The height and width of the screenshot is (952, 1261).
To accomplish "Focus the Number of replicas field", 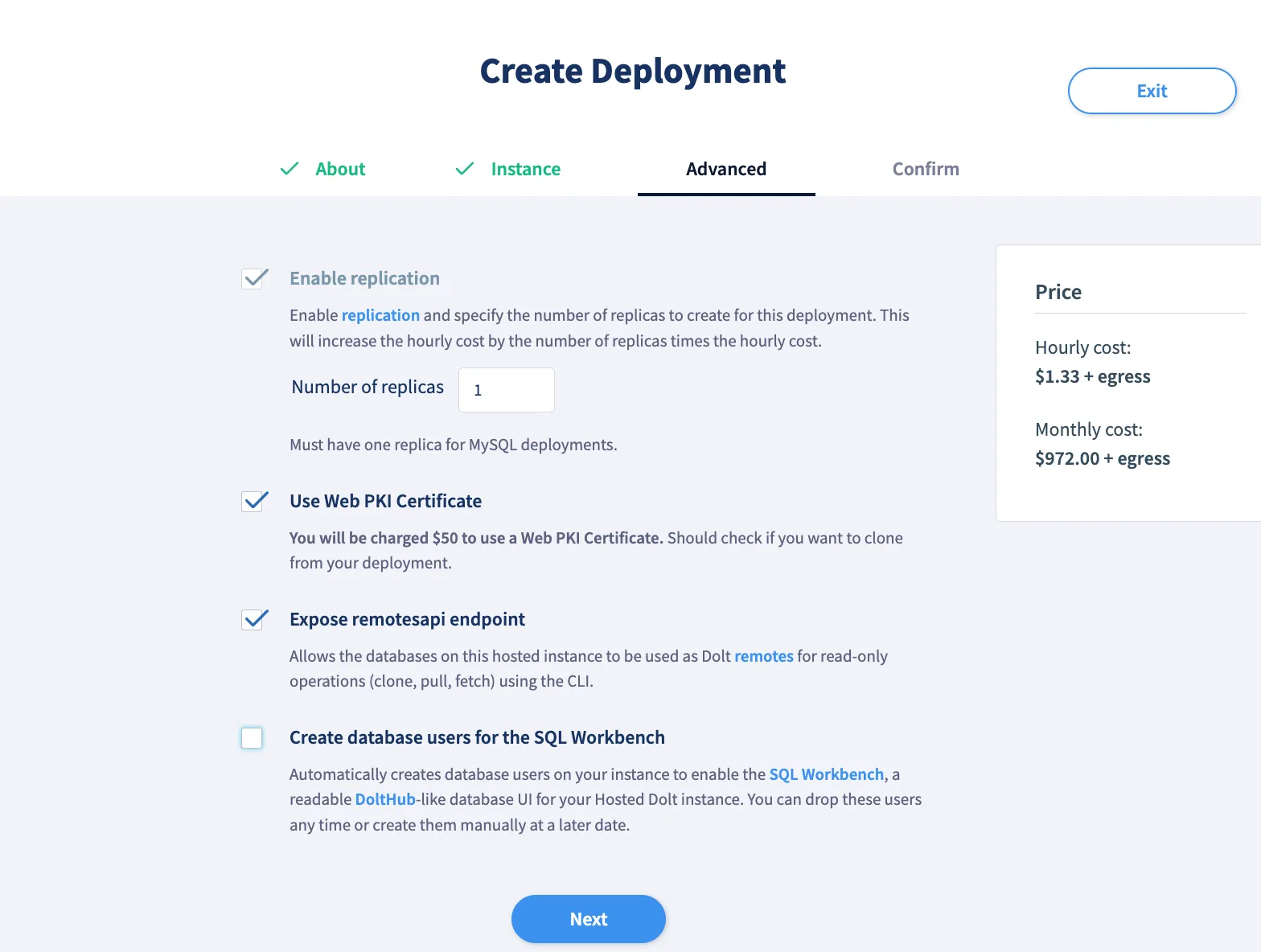I will coord(506,390).
